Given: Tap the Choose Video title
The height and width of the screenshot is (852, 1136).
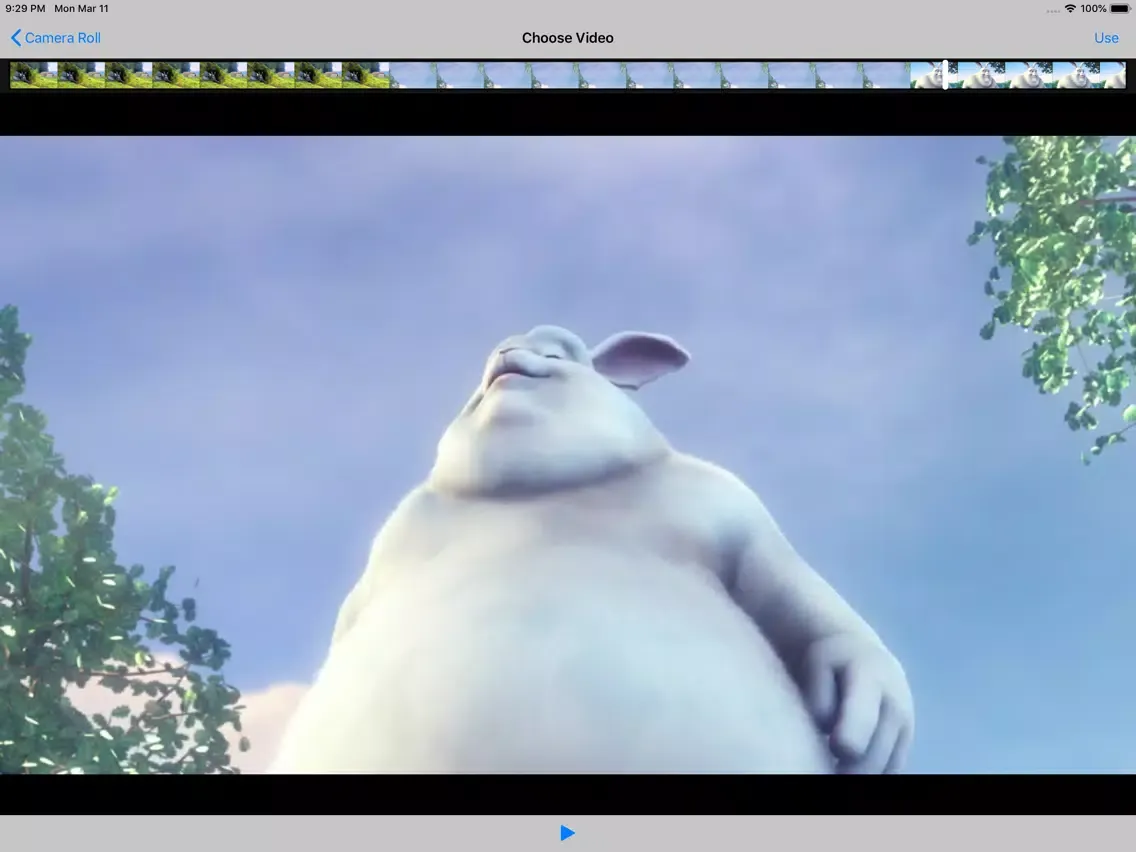Looking at the screenshot, I should (x=567, y=38).
